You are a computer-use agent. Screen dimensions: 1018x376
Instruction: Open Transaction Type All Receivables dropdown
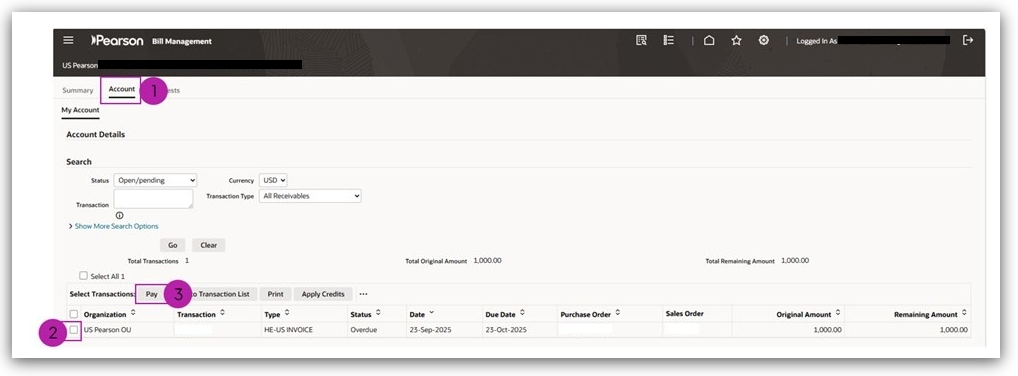pyautogui.click(x=310, y=195)
